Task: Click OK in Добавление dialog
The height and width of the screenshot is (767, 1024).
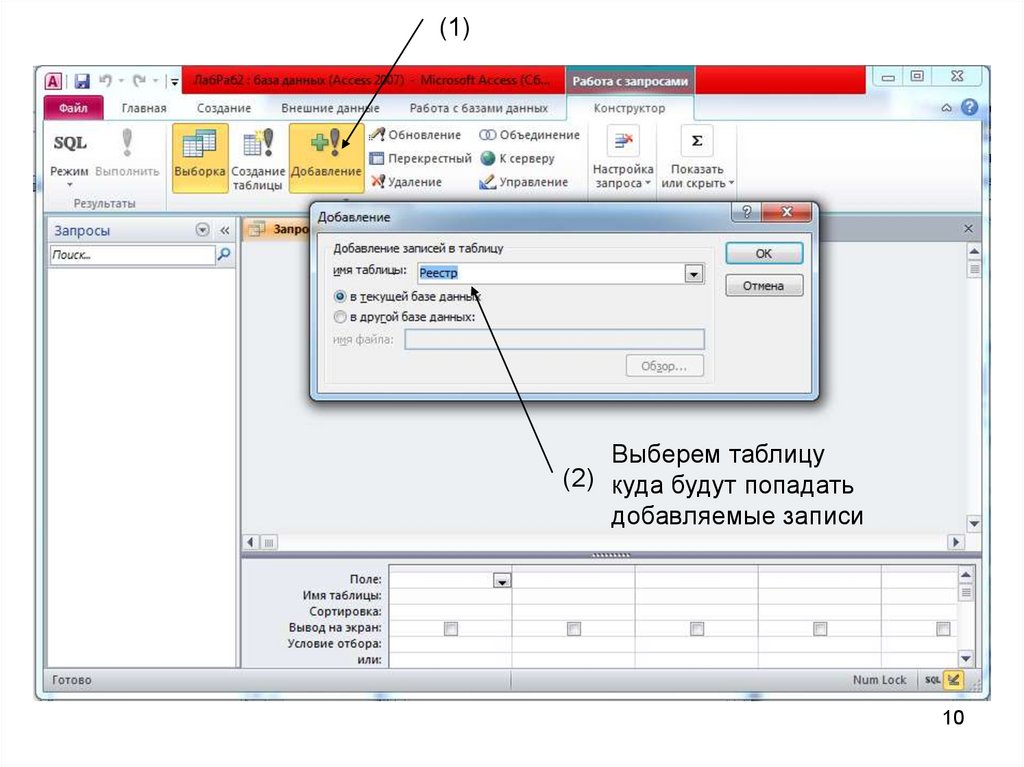Action: tap(764, 253)
